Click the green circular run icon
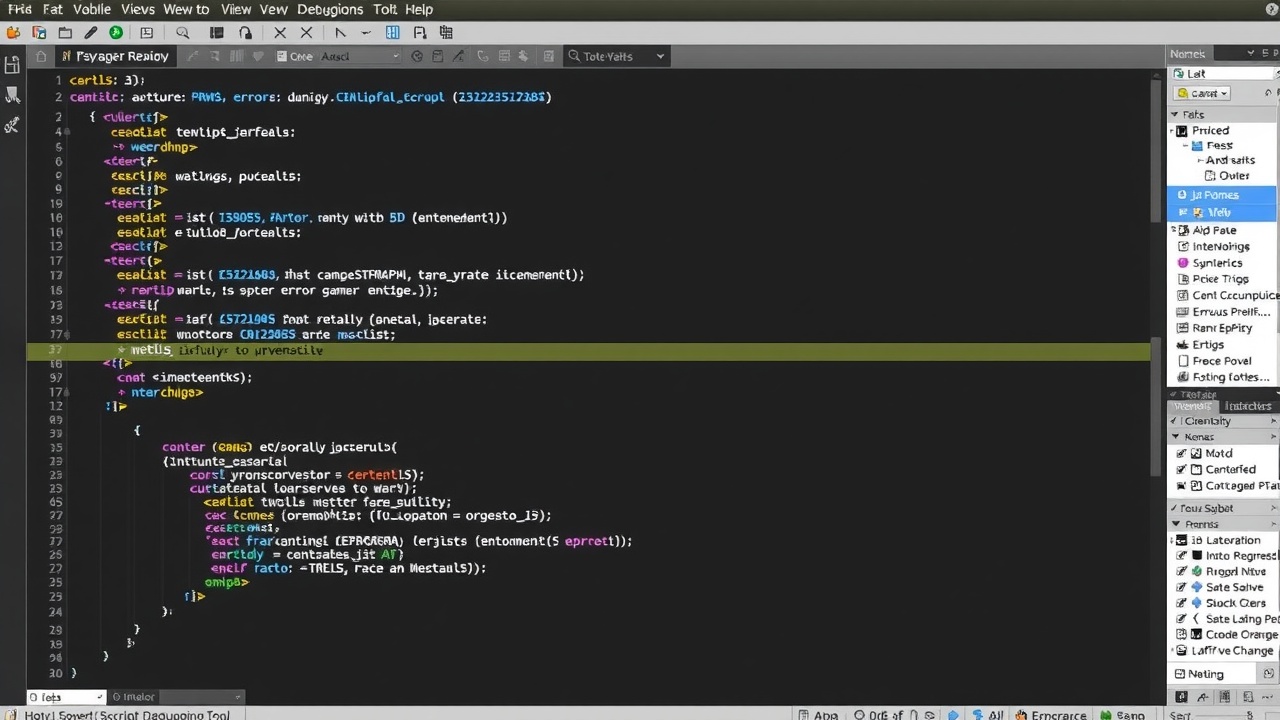The image size is (1280, 720). [x=116, y=33]
